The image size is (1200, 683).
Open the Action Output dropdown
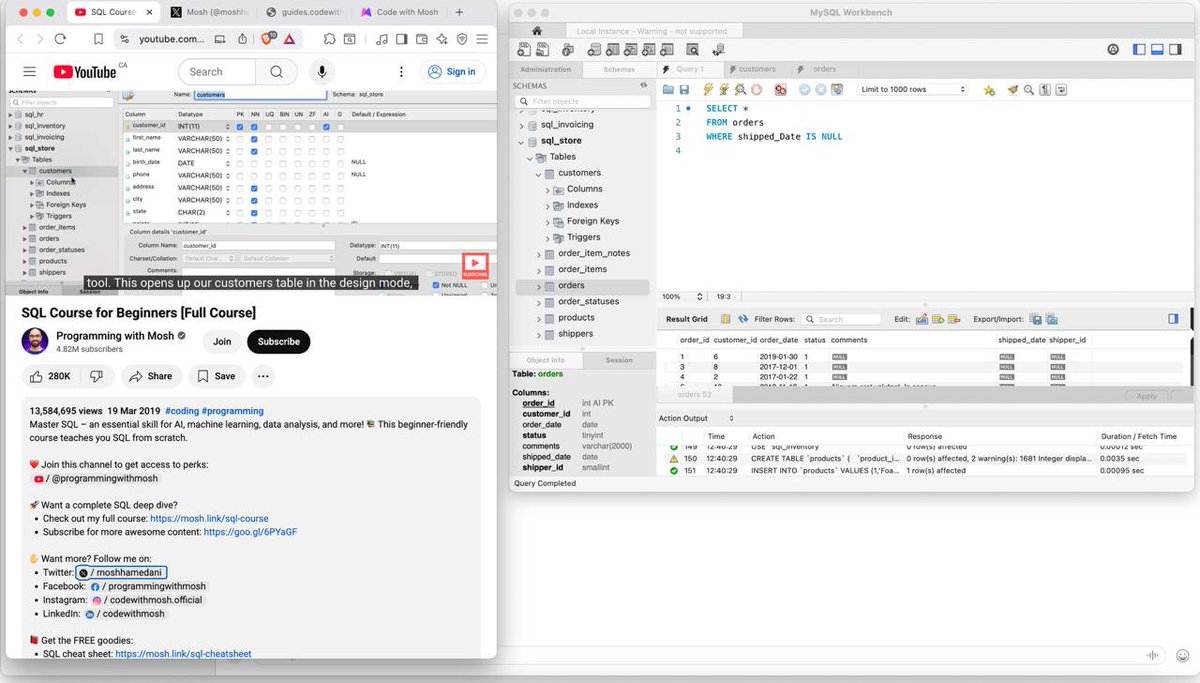pyautogui.click(x=696, y=418)
